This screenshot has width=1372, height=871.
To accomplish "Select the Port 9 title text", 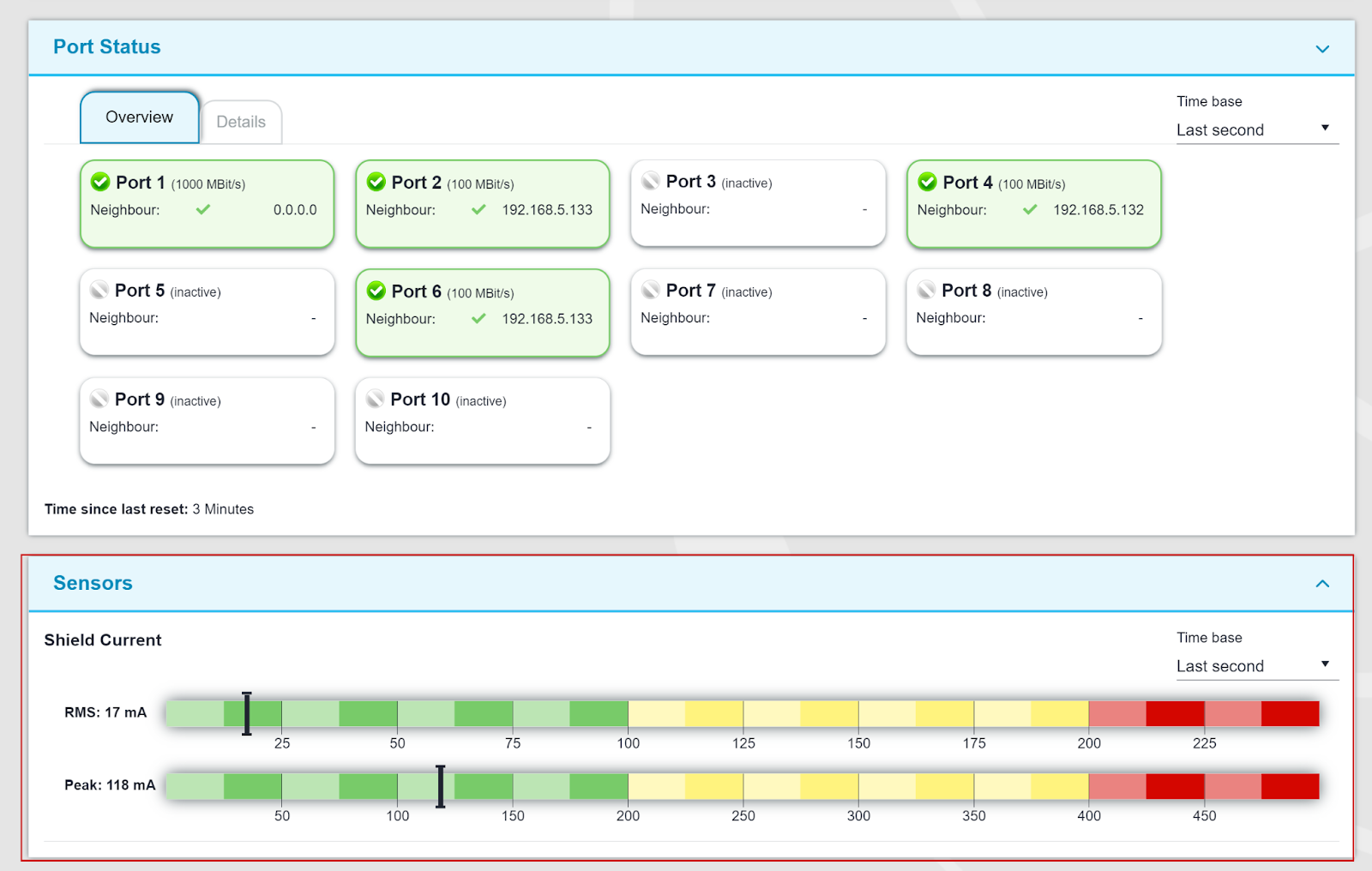I will coord(140,399).
